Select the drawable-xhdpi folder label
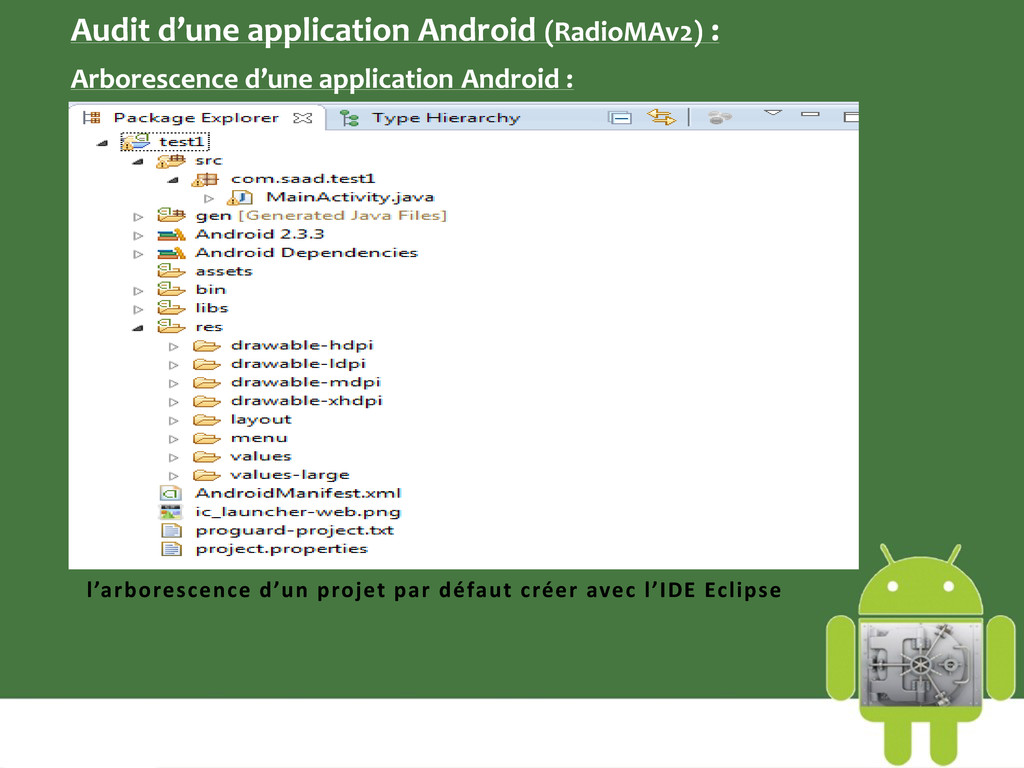The width and height of the screenshot is (1024, 768). pos(306,400)
